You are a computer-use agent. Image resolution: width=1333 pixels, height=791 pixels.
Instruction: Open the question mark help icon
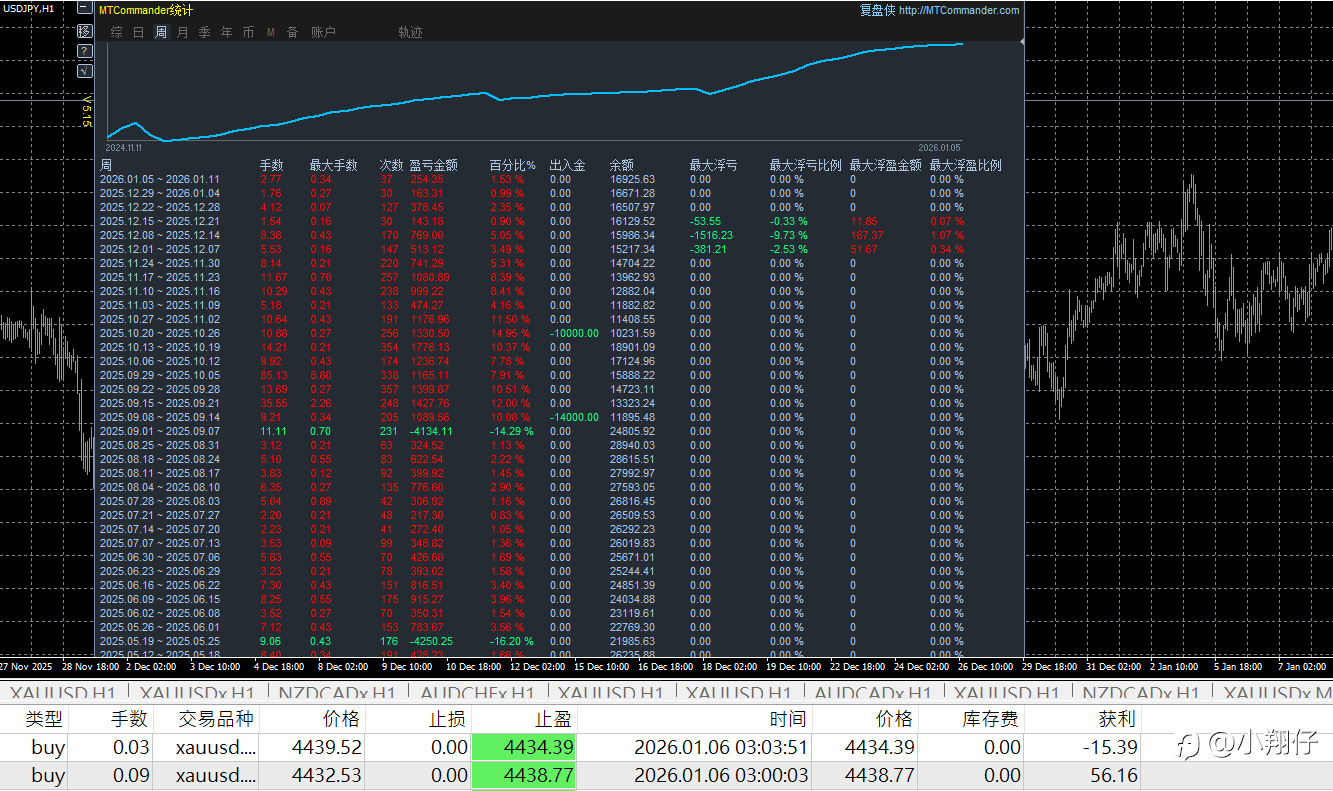click(x=84, y=51)
